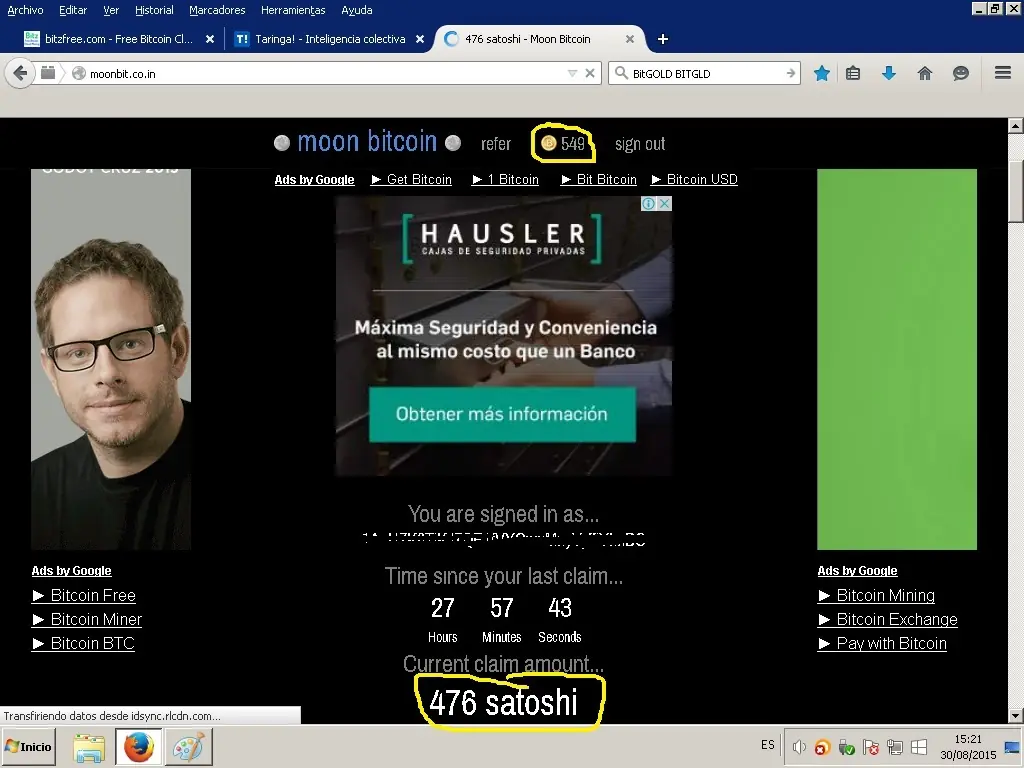Open the URL history dropdown arrow
This screenshot has width=1024, height=768.
pyautogui.click(x=572, y=74)
